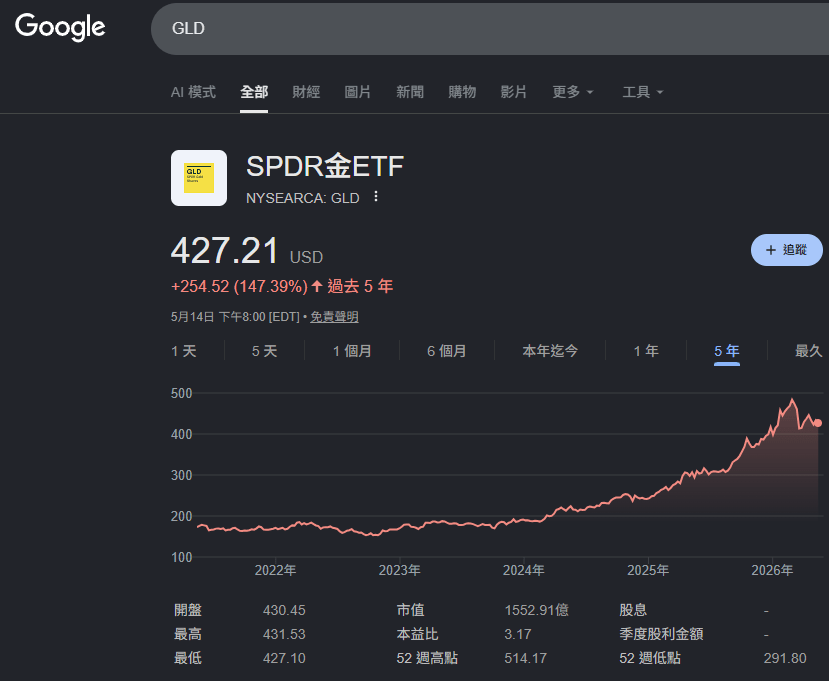Viewport: 829px width, 681px height.
Task: Select the 本年迄今 chart range
Action: click(x=550, y=351)
